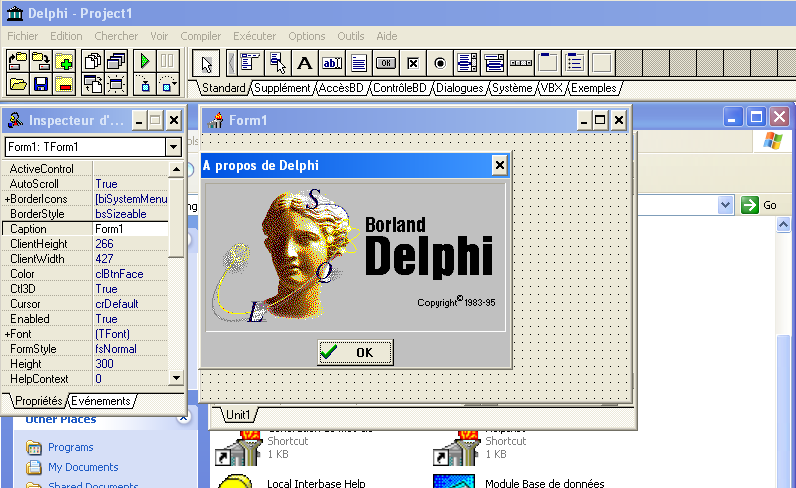The width and height of the screenshot is (796, 488).
Task: Switch to the Supplément palette tab
Action: click(282, 88)
